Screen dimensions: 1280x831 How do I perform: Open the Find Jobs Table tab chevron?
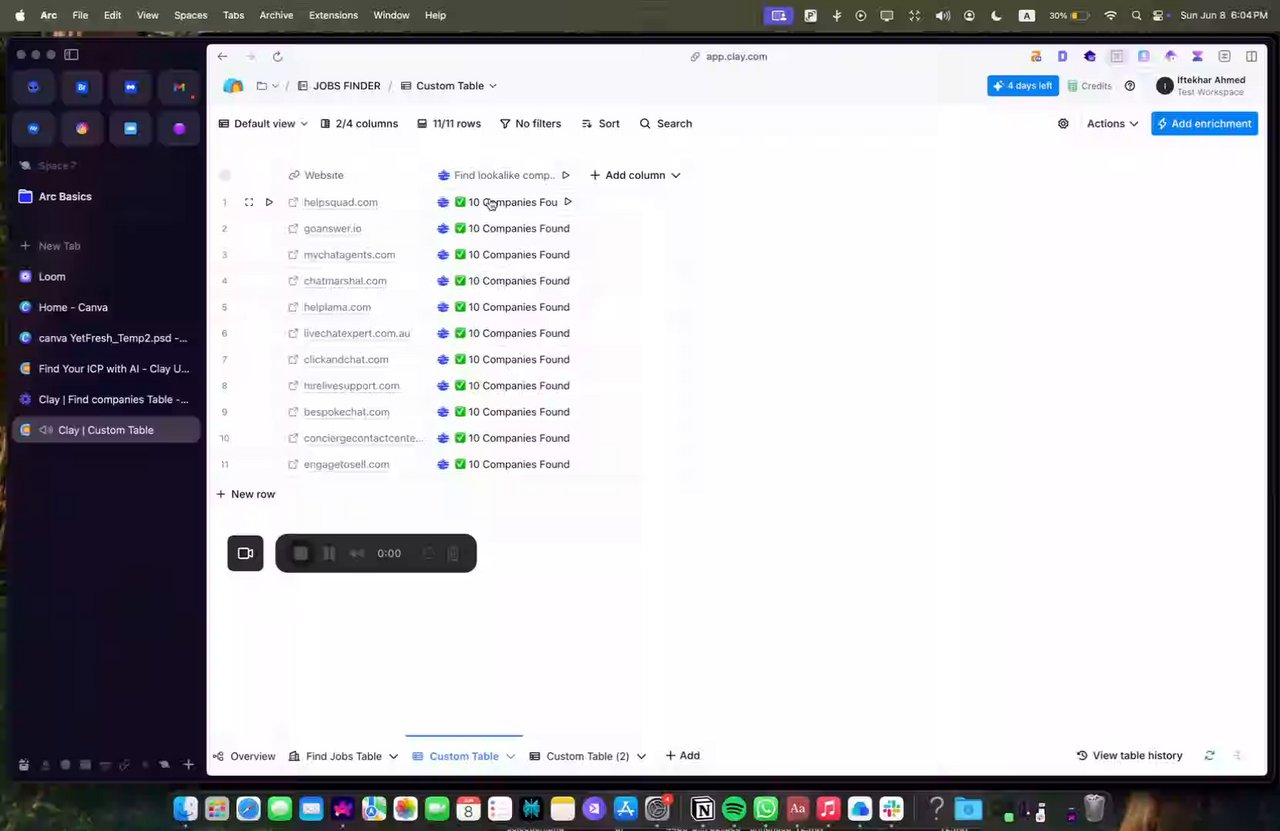(x=393, y=757)
